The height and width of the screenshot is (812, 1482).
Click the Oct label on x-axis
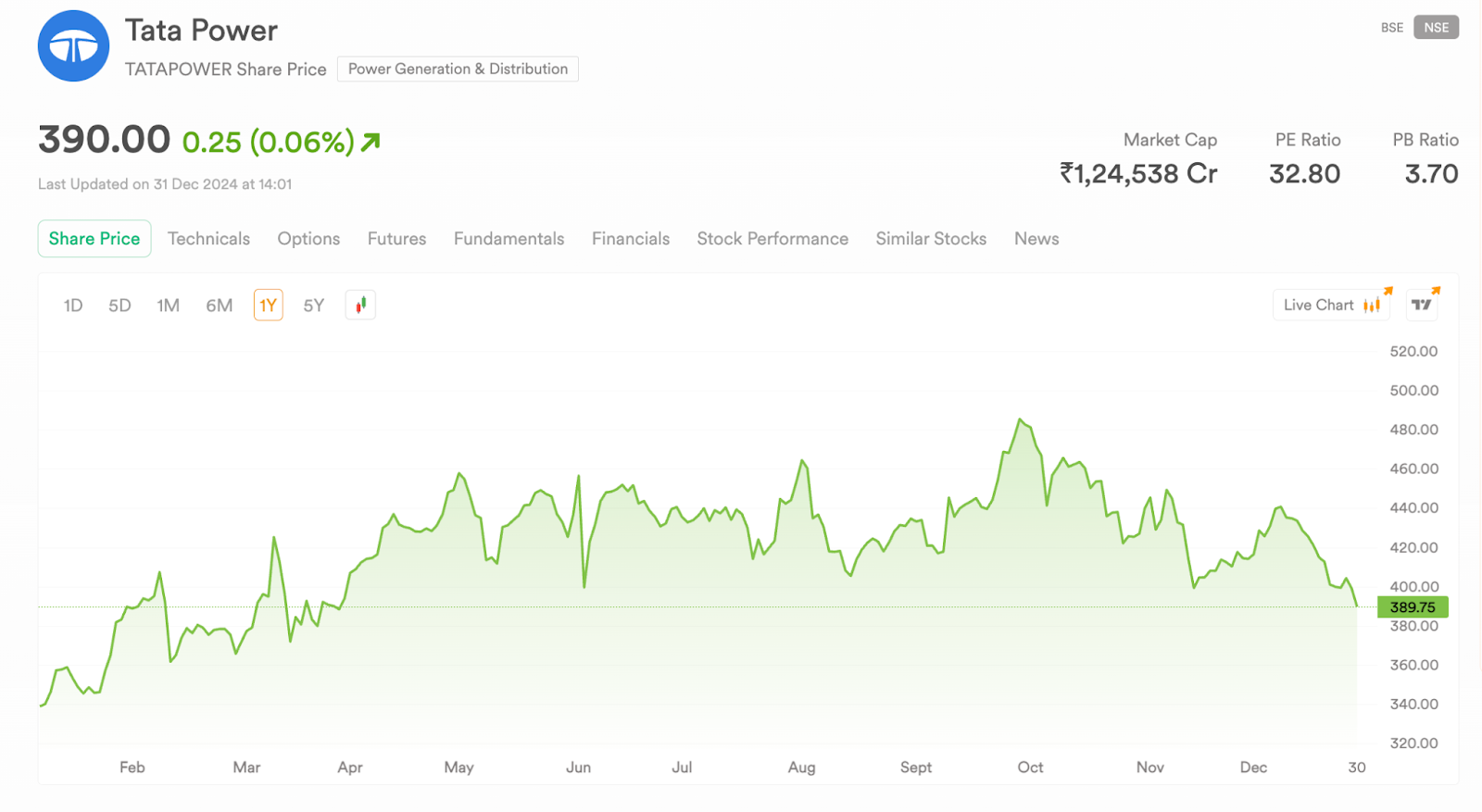[1030, 768]
